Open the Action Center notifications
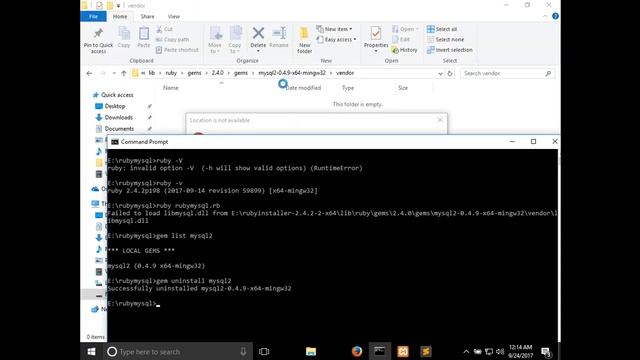 546,351
